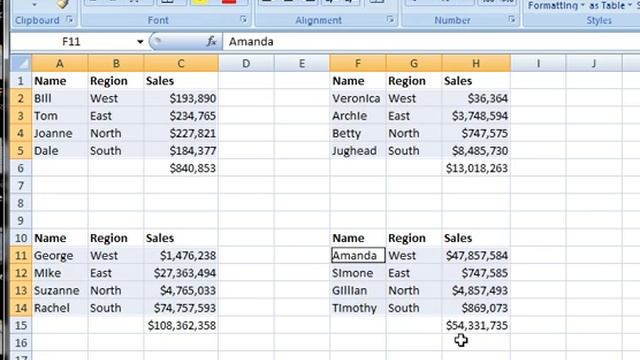The image size is (640, 360).
Task: Click the cell containing Simone
Action: 358,273
